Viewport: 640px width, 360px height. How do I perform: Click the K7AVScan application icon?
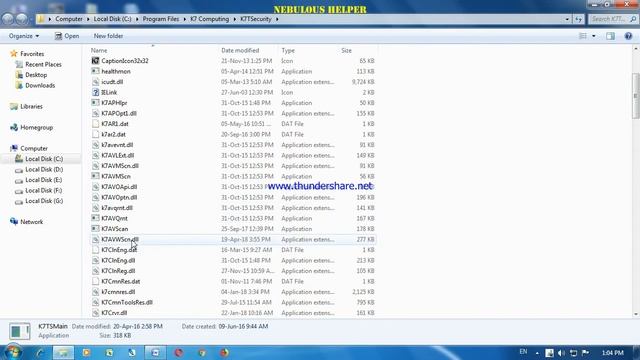tap(95, 229)
